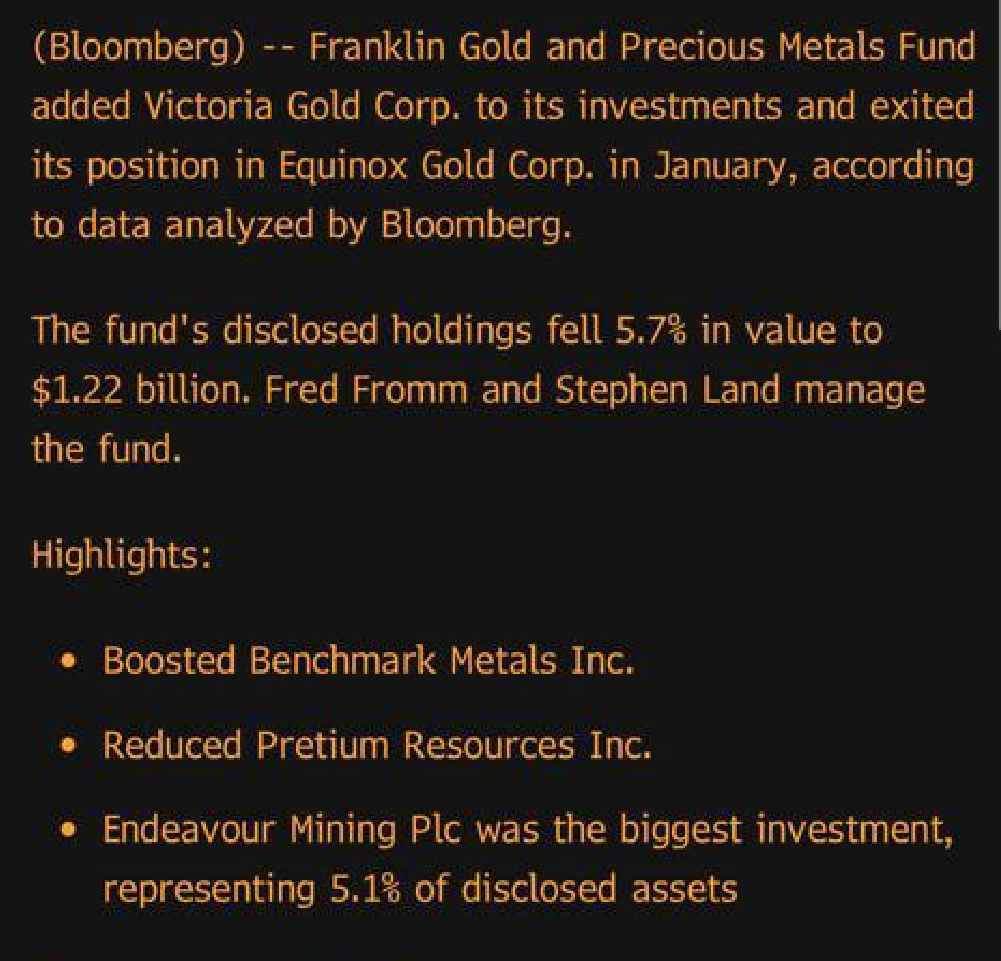The image size is (1001, 961).
Task: Click the "Highlights:" heading
Action: 122,553
